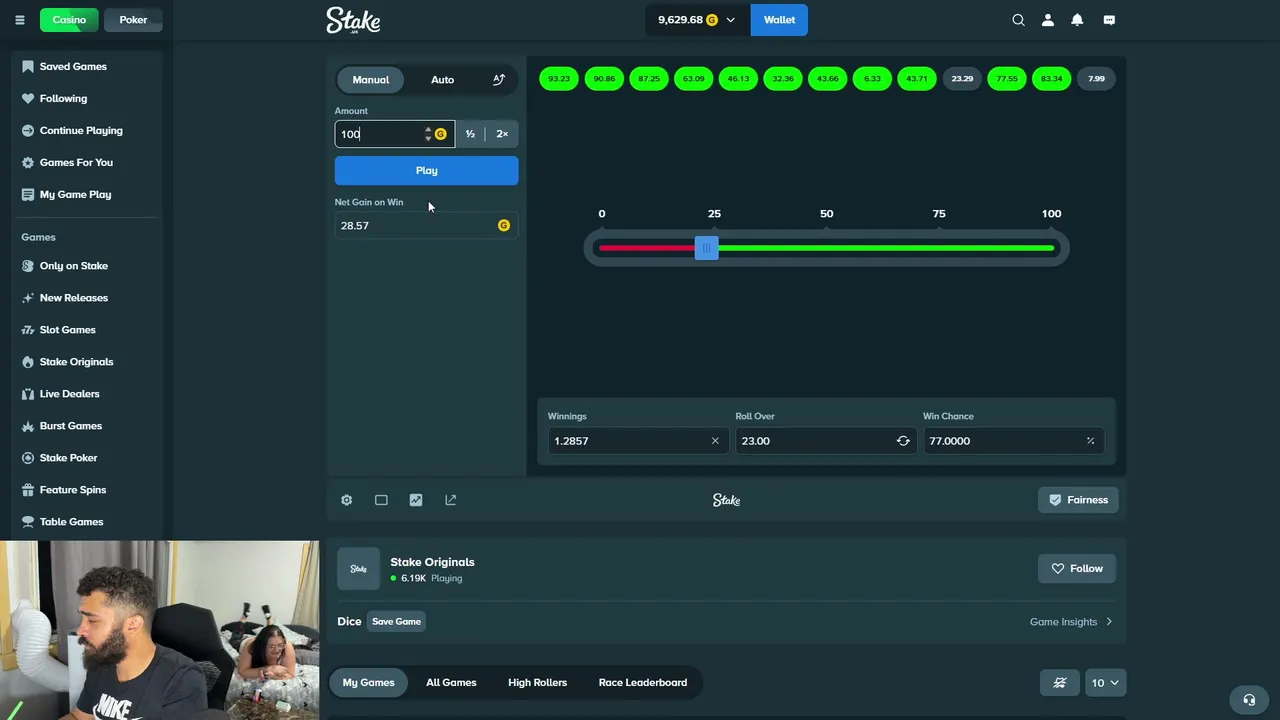The width and height of the screenshot is (1280, 720).
Task: Open past result 7.99 chip
Action: pyautogui.click(x=1096, y=79)
